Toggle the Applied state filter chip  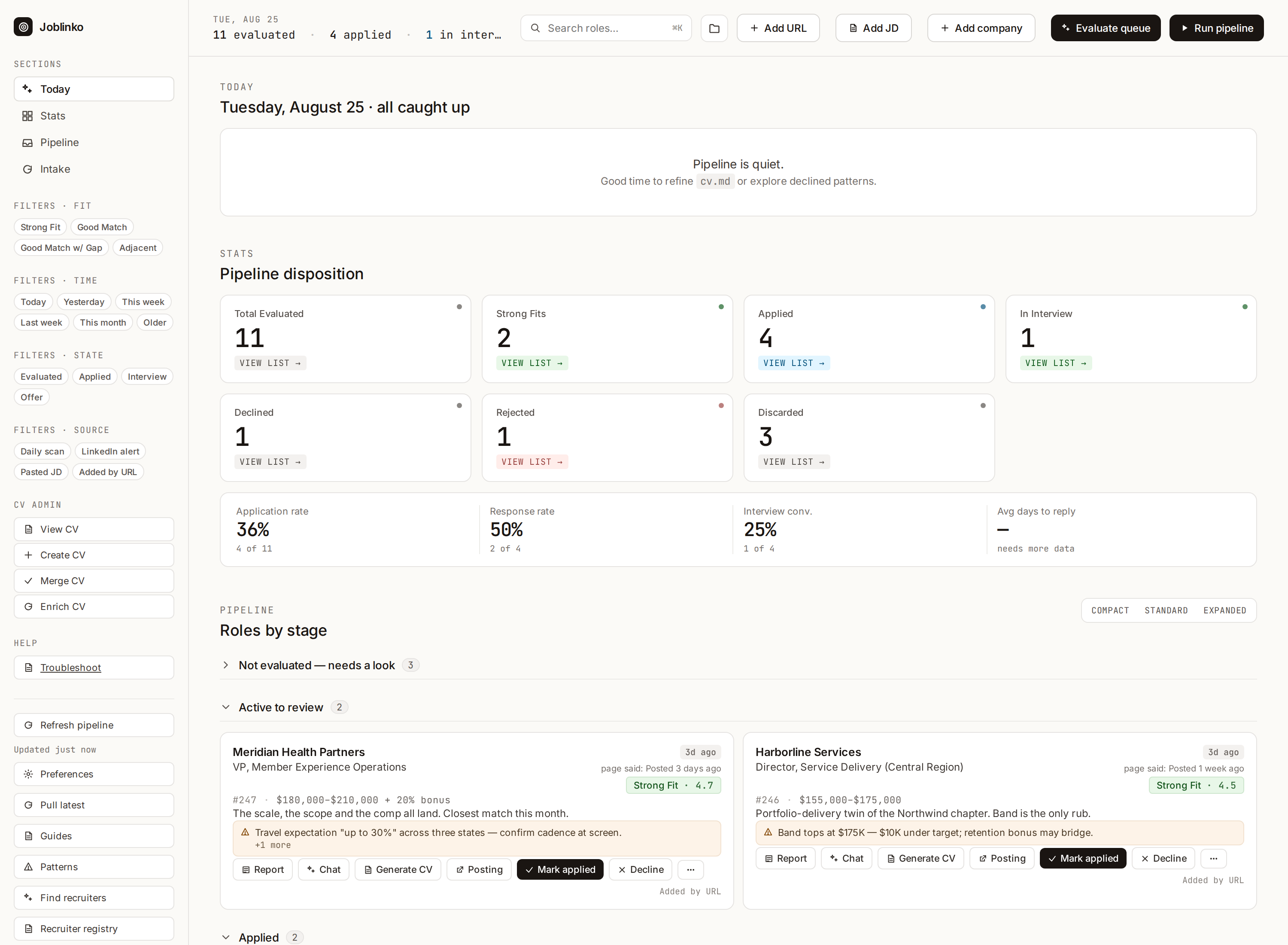point(95,376)
